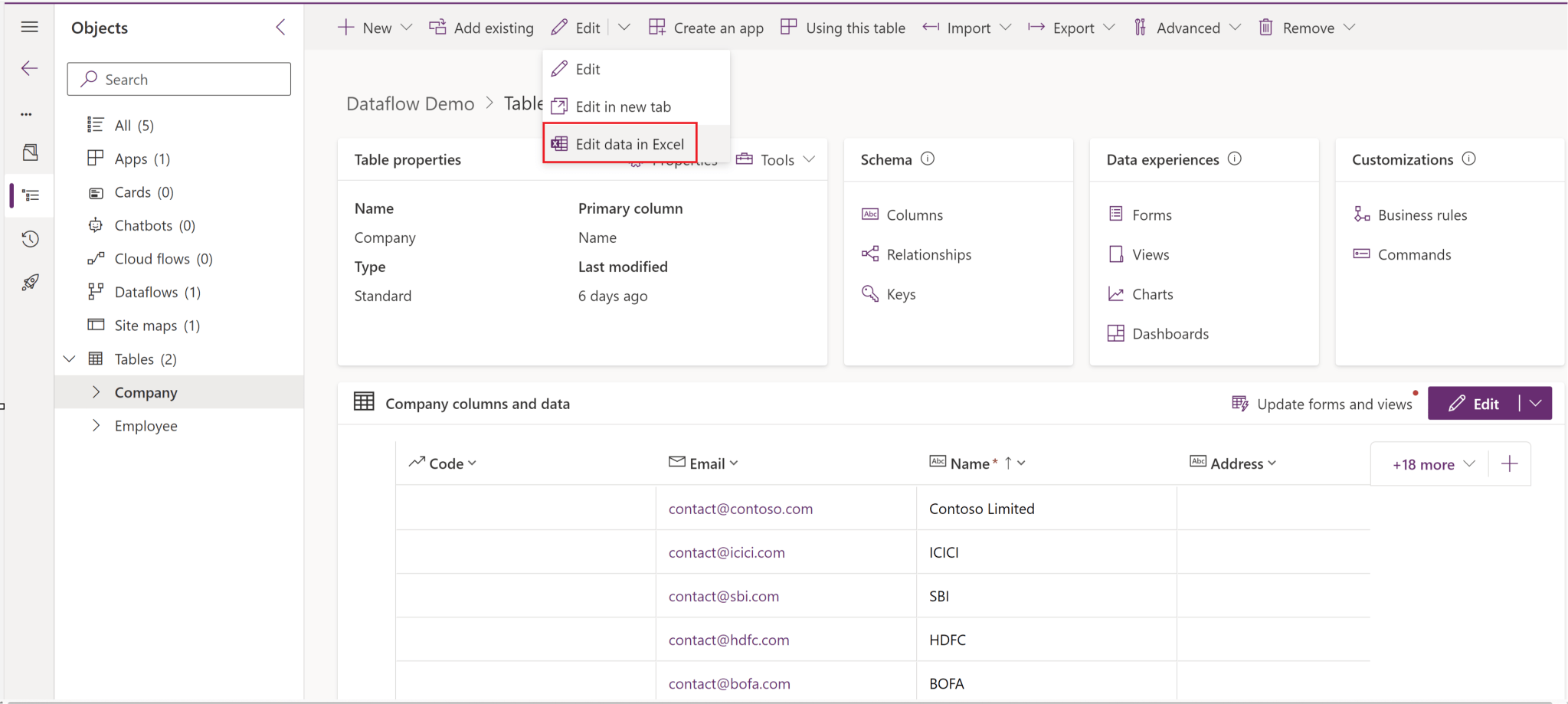Click inside the Objects search box
Viewport: 1568px width, 704px height.
179,79
